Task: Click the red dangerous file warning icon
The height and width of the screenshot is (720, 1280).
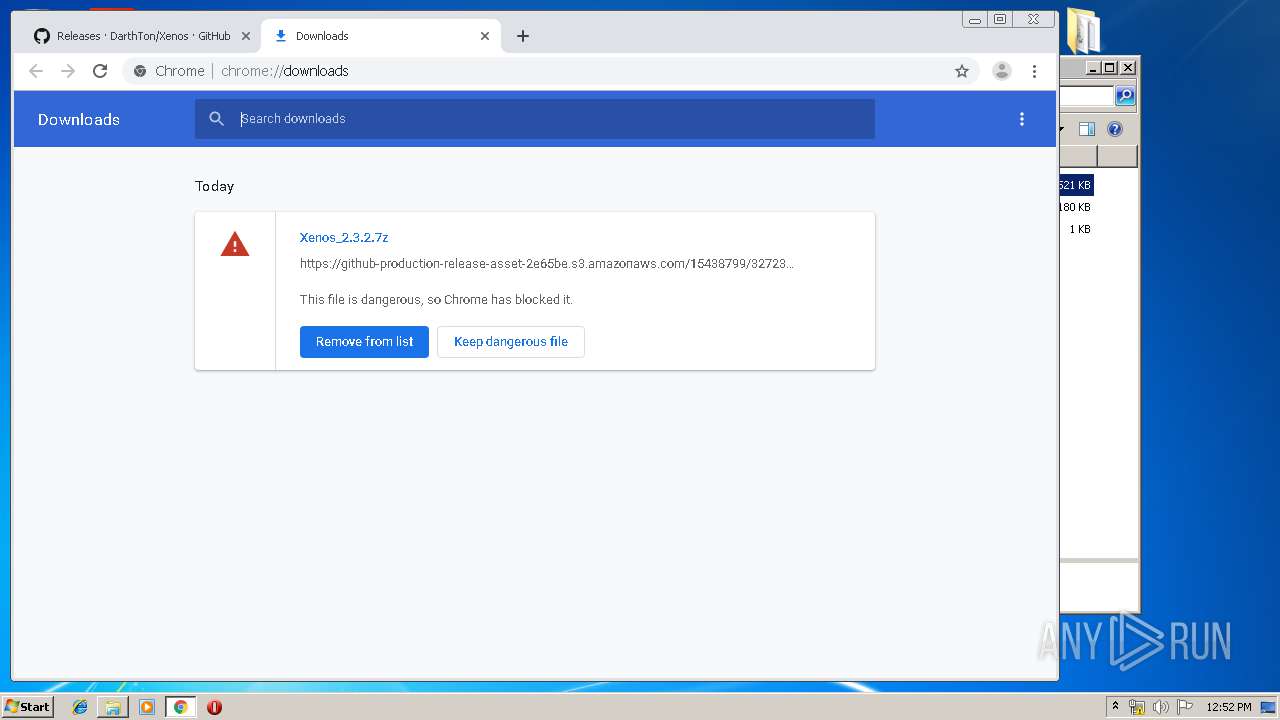Action: pos(235,244)
